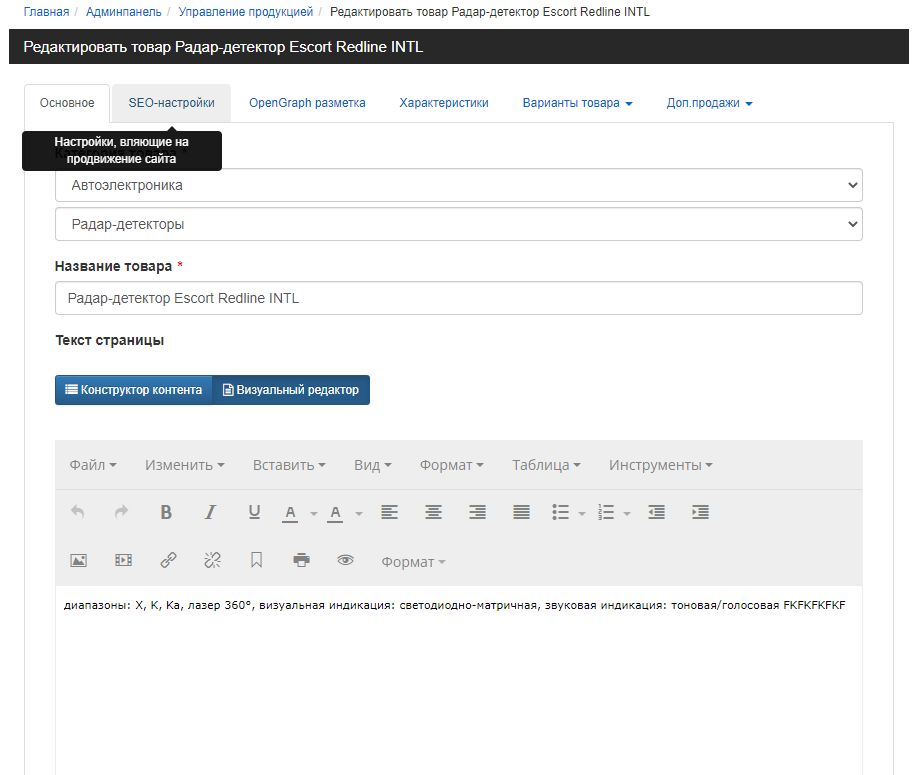The height and width of the screenshot is (775, 920).
Task: Click into the editor text area
Action: point(459,681)
